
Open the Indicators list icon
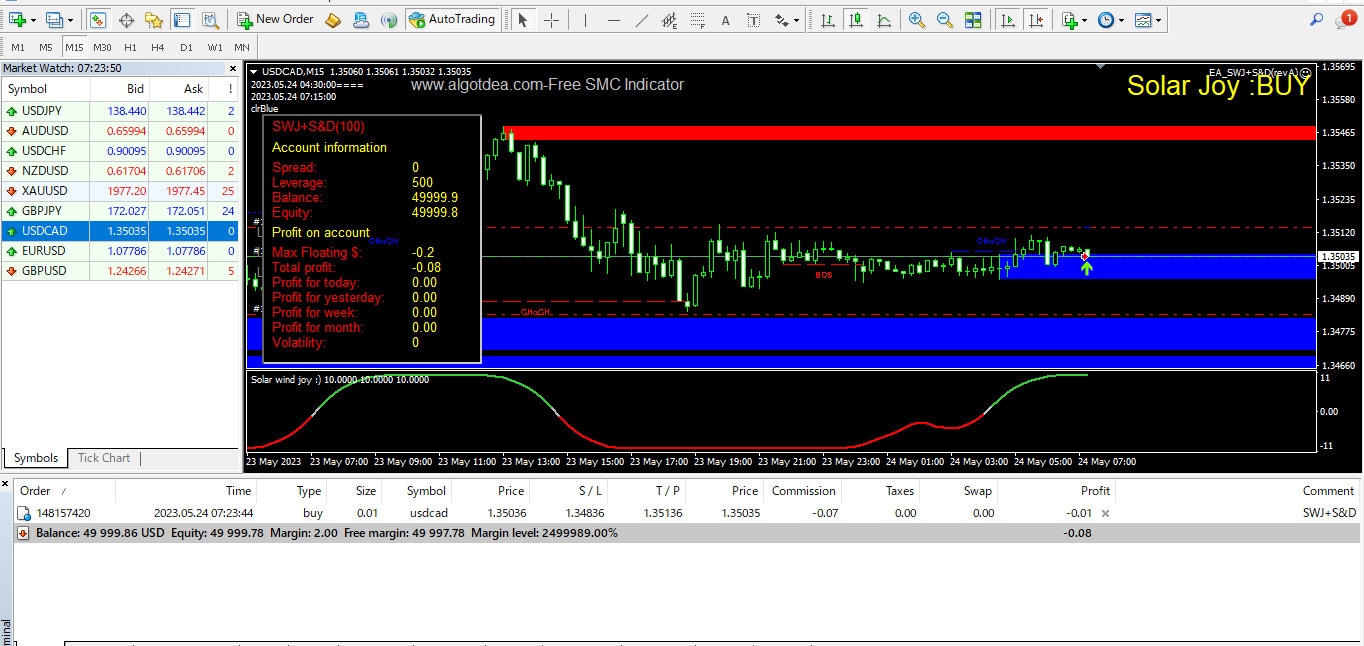point(1069,19)
